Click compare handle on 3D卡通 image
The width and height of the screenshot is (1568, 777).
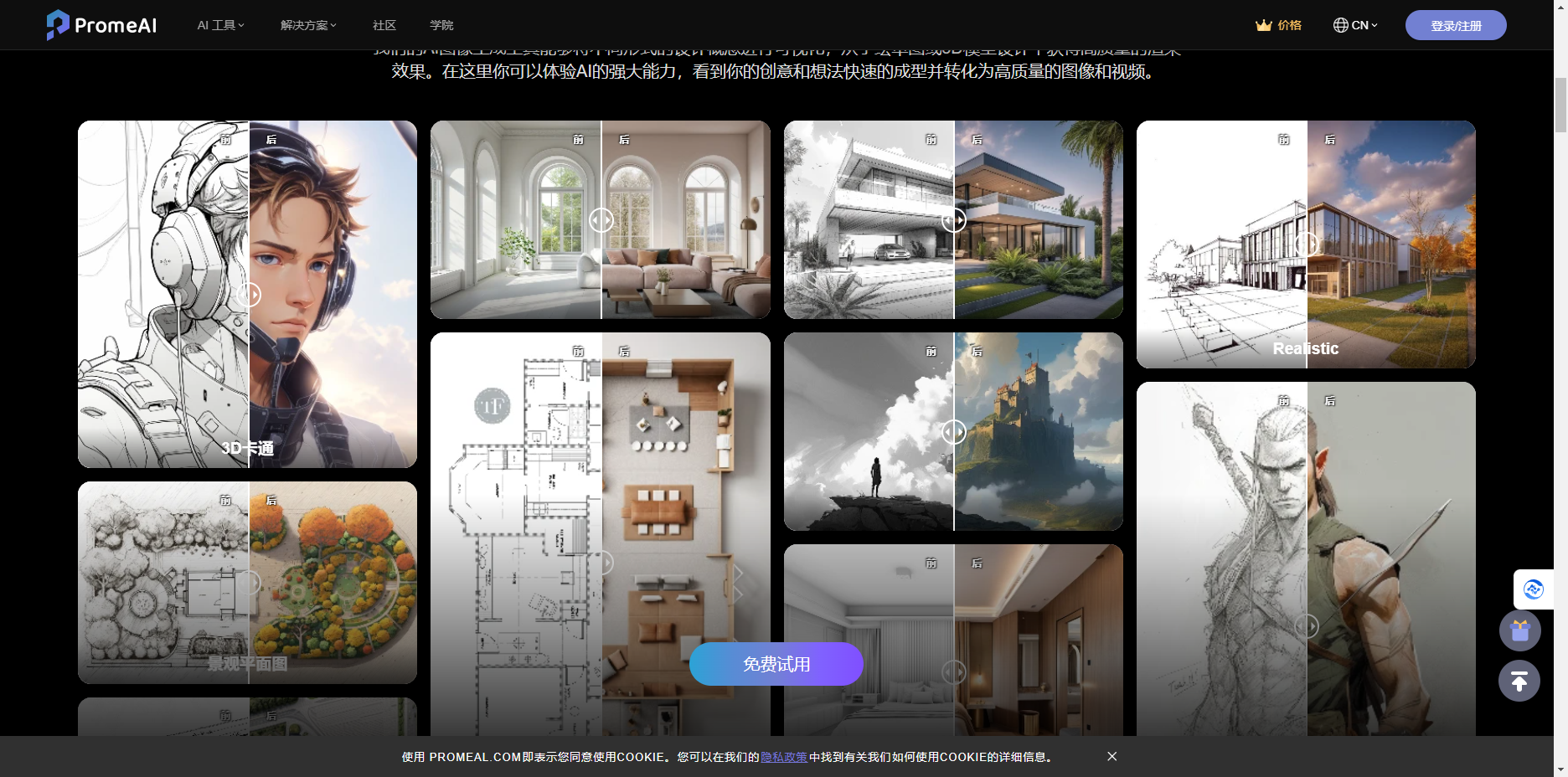tap(249, 295)
